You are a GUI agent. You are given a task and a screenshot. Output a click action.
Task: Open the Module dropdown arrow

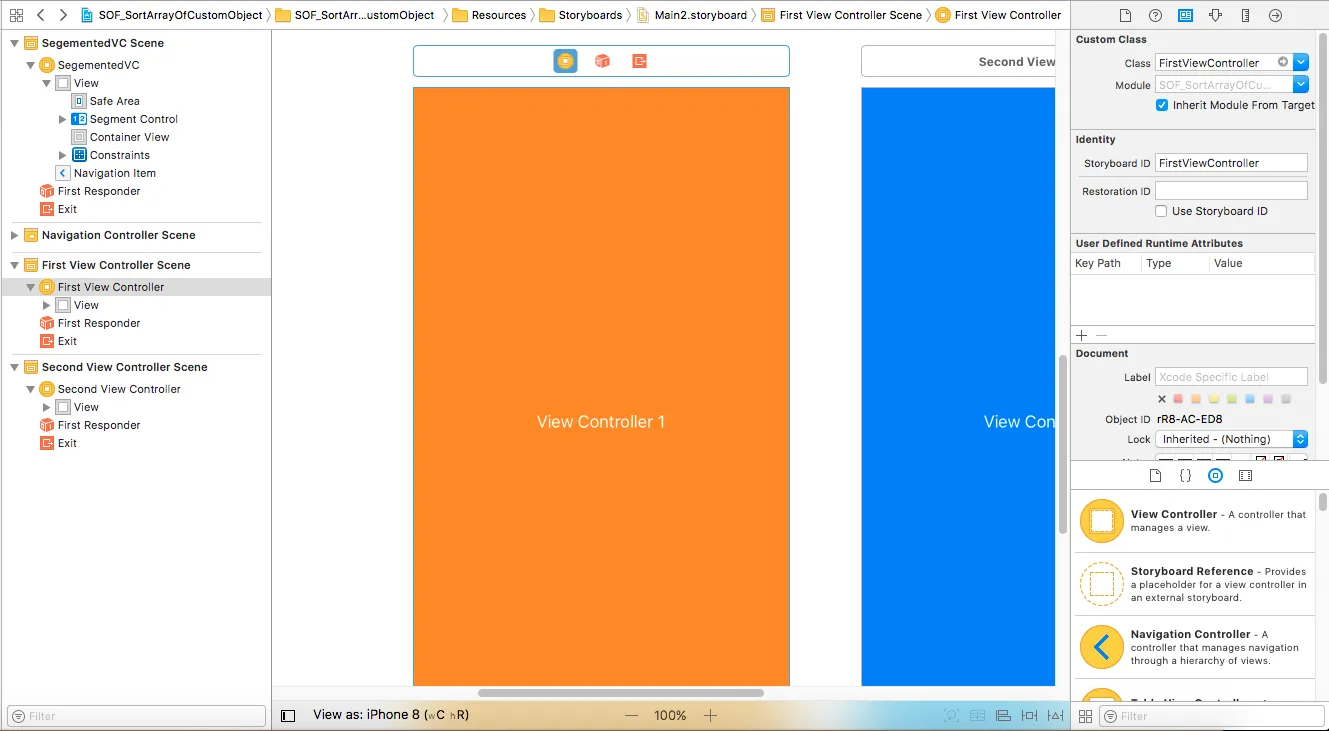point(1301,85)
